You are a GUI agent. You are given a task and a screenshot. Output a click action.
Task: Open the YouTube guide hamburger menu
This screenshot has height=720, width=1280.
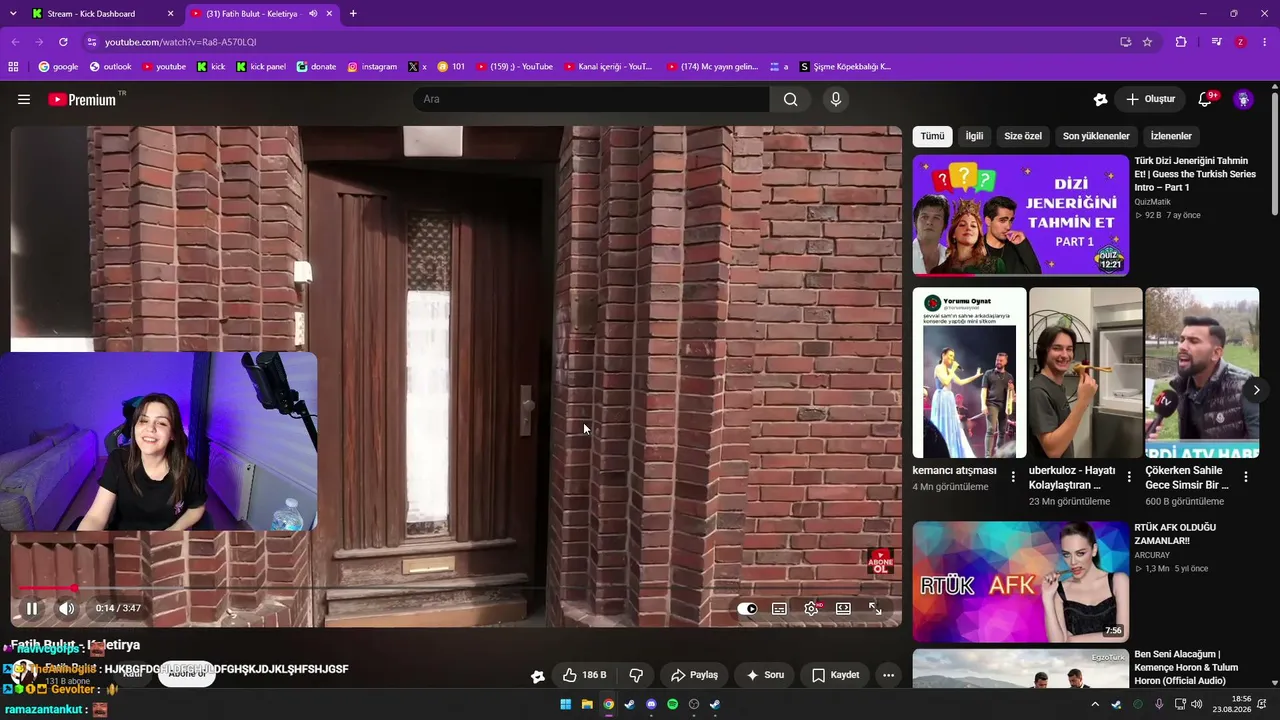[x=24, y=99]
